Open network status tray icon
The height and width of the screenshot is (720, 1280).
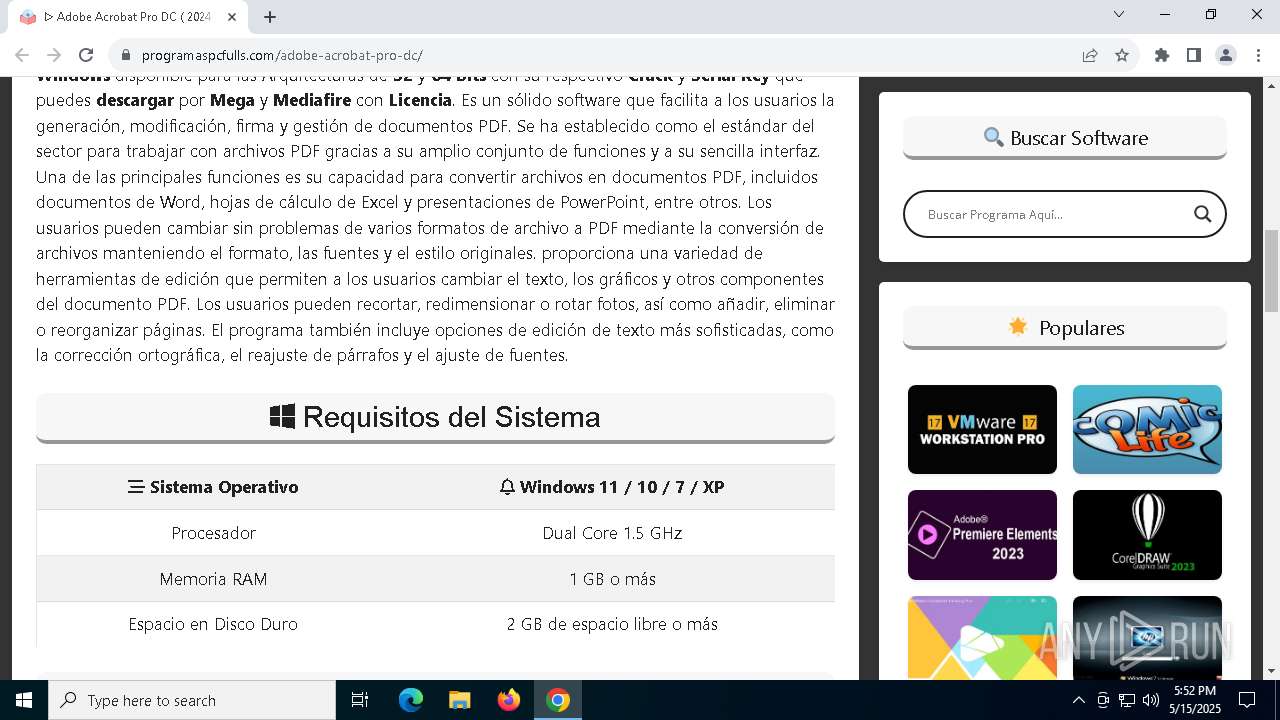pyautogui.click(x=1127, y=700)
